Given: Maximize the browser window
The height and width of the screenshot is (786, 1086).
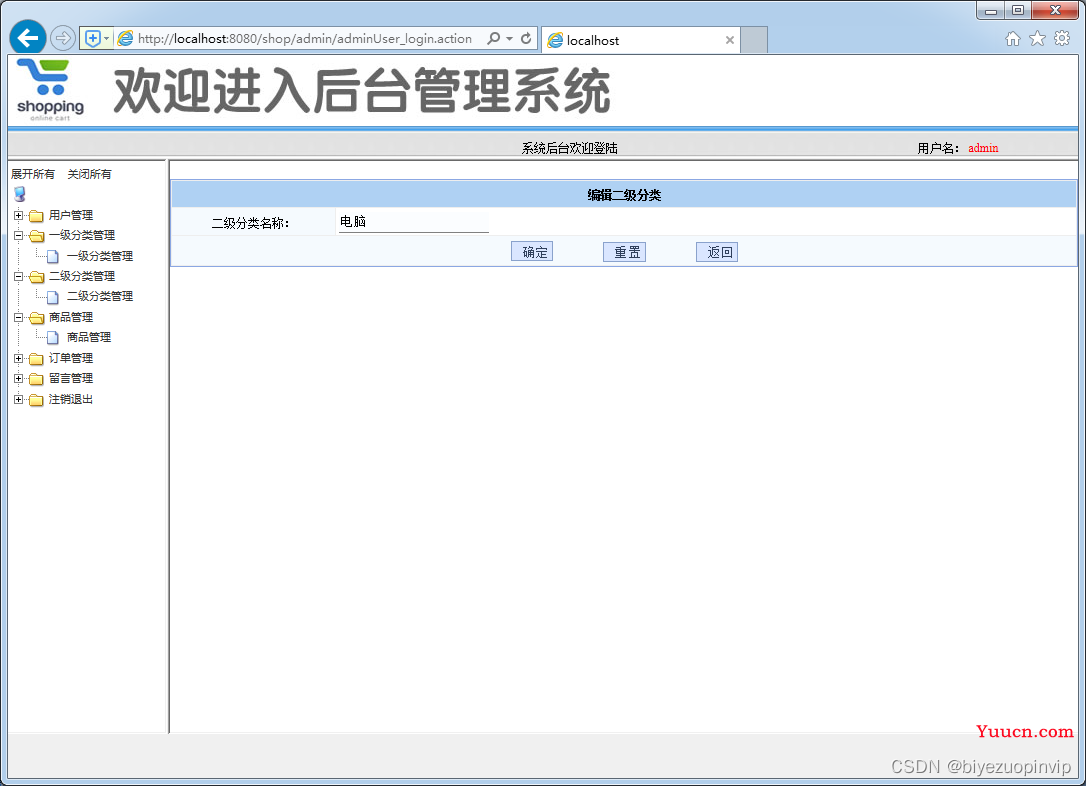Looking at the screenshot, I should pos(1018,10).
